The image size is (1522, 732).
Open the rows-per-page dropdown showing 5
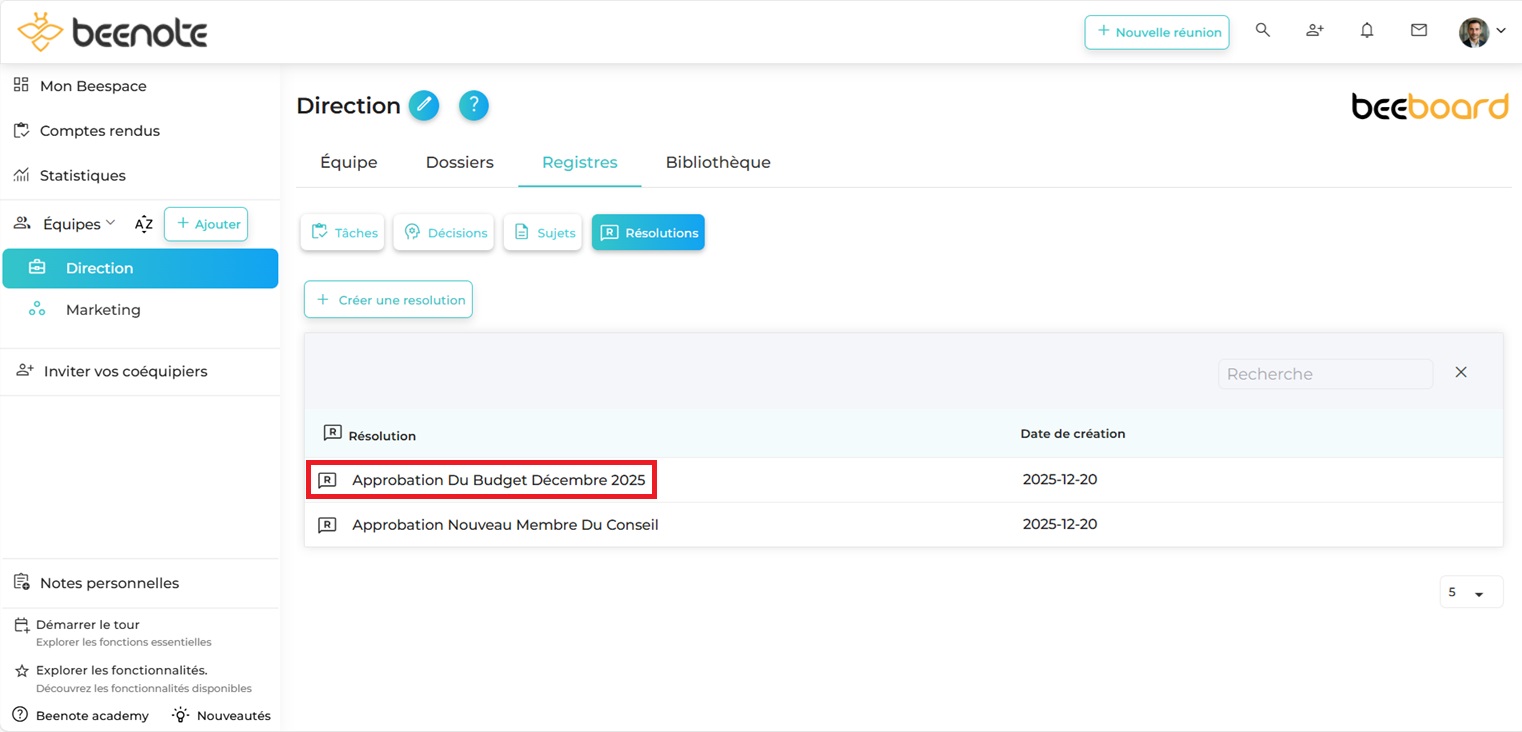coord(1471,593)
